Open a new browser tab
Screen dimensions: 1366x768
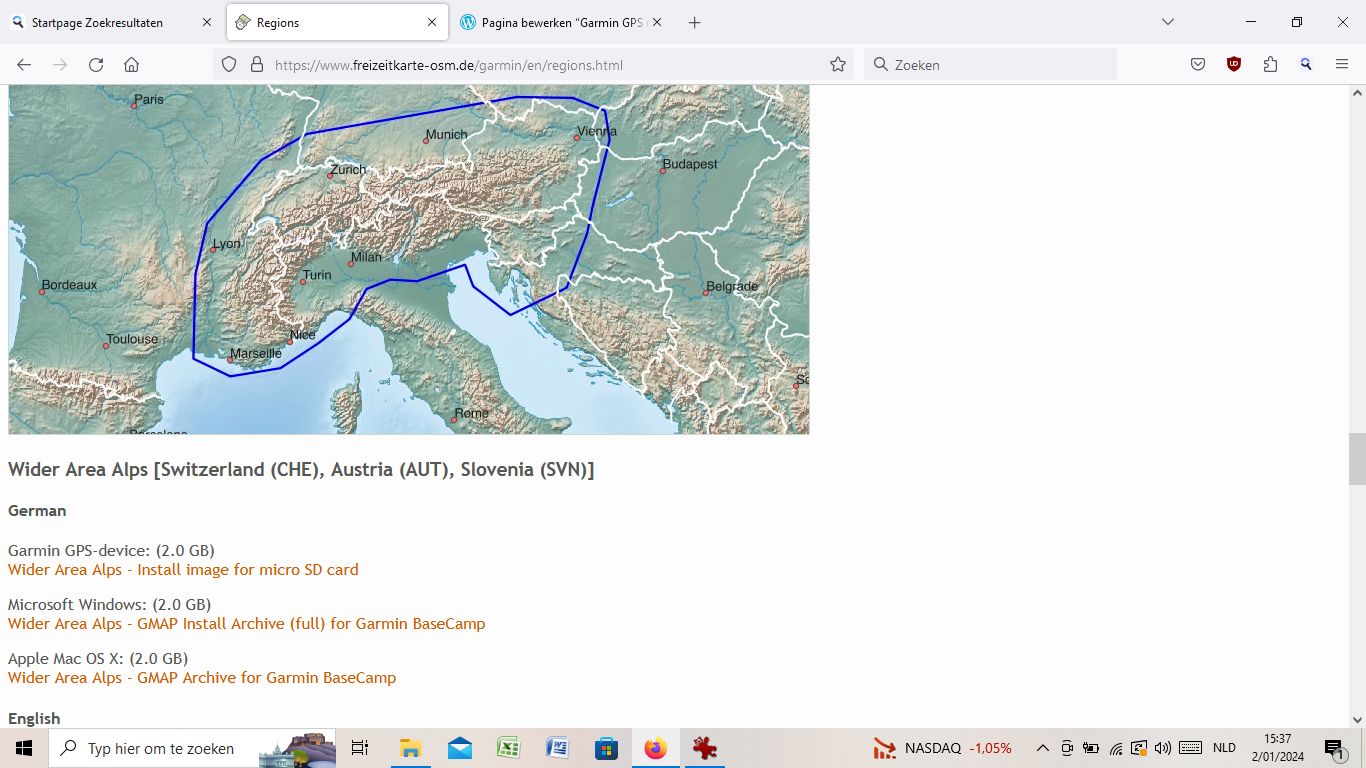(x=695, y=22)
